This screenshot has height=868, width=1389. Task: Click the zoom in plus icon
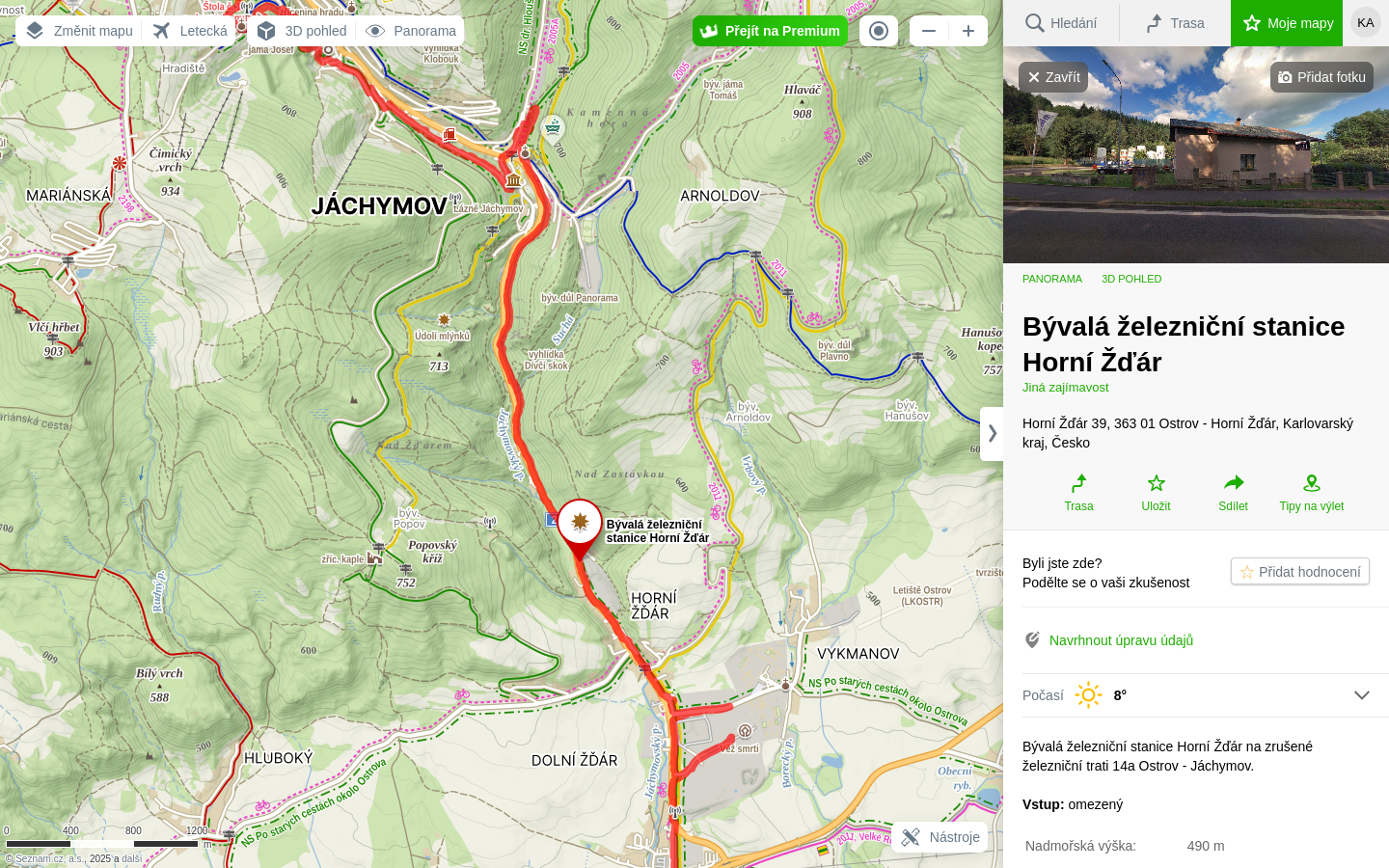pyautogui.click(x=968, y=31)
